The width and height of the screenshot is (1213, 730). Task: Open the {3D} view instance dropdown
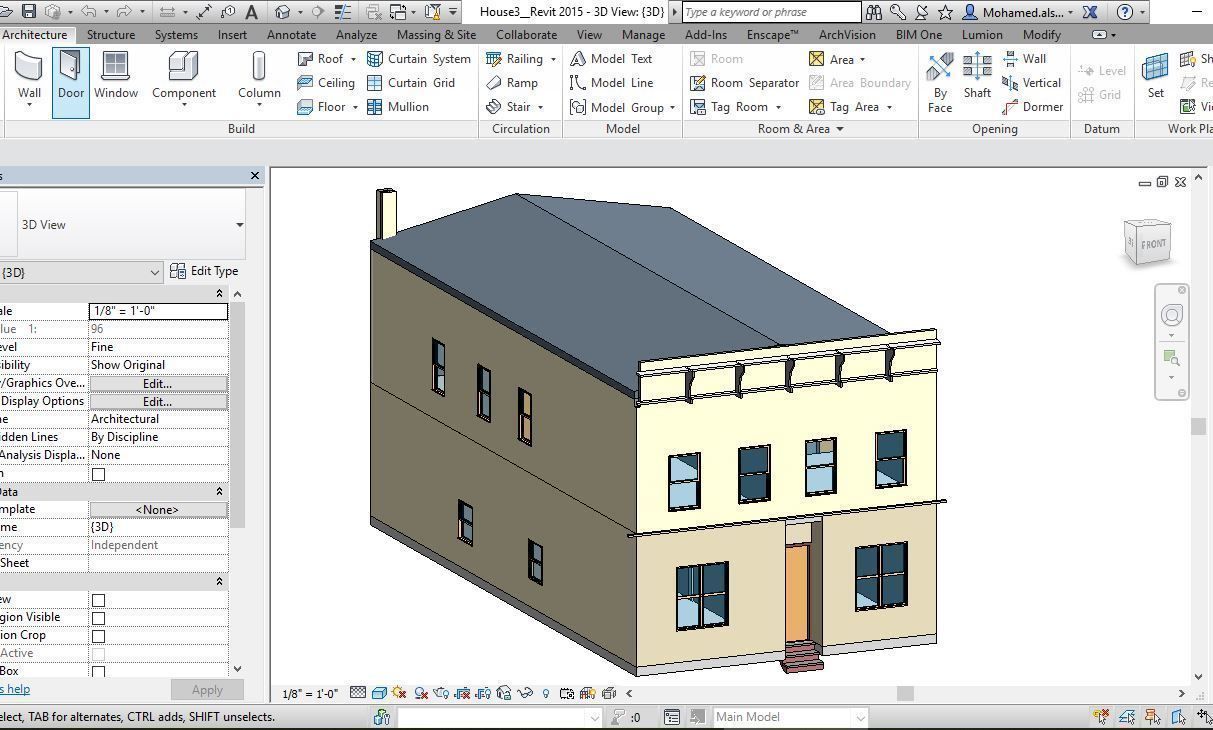coord(155,272)
